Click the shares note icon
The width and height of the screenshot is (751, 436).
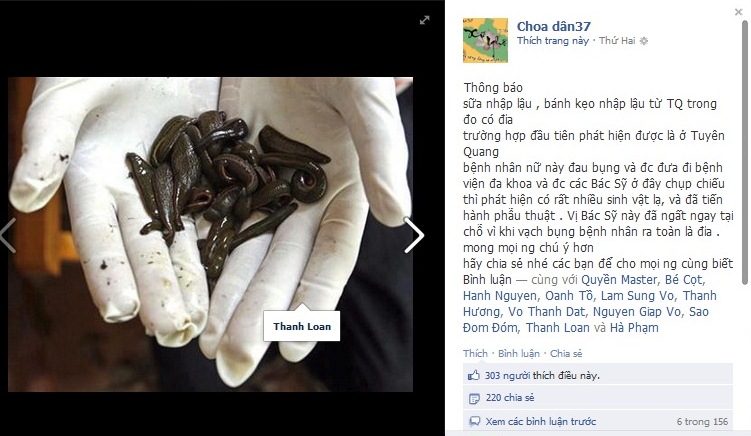tap(474, 398)
